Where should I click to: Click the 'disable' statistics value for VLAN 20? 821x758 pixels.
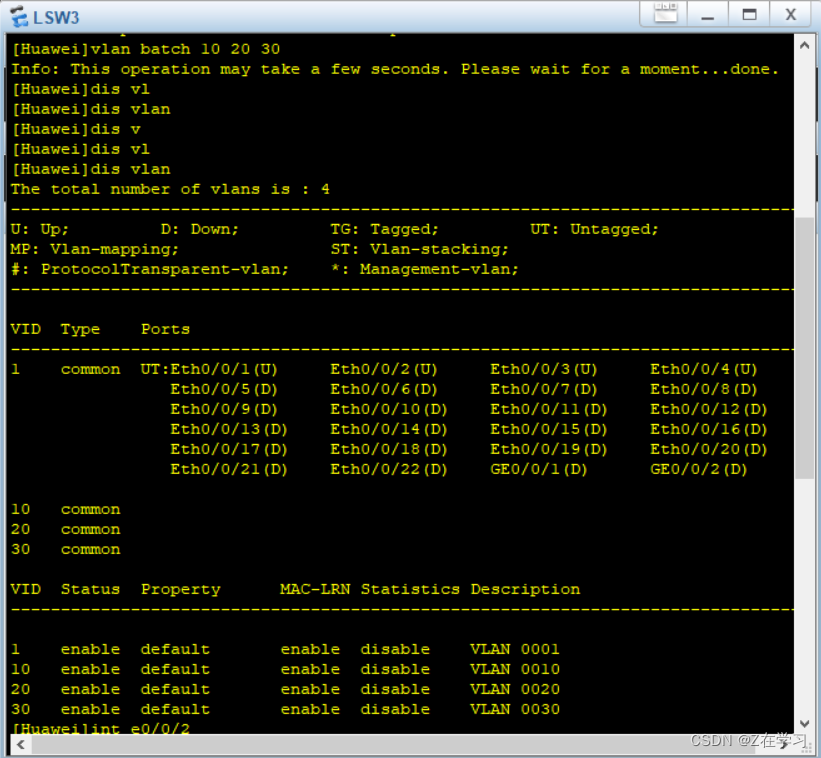[x=395, y=689]
